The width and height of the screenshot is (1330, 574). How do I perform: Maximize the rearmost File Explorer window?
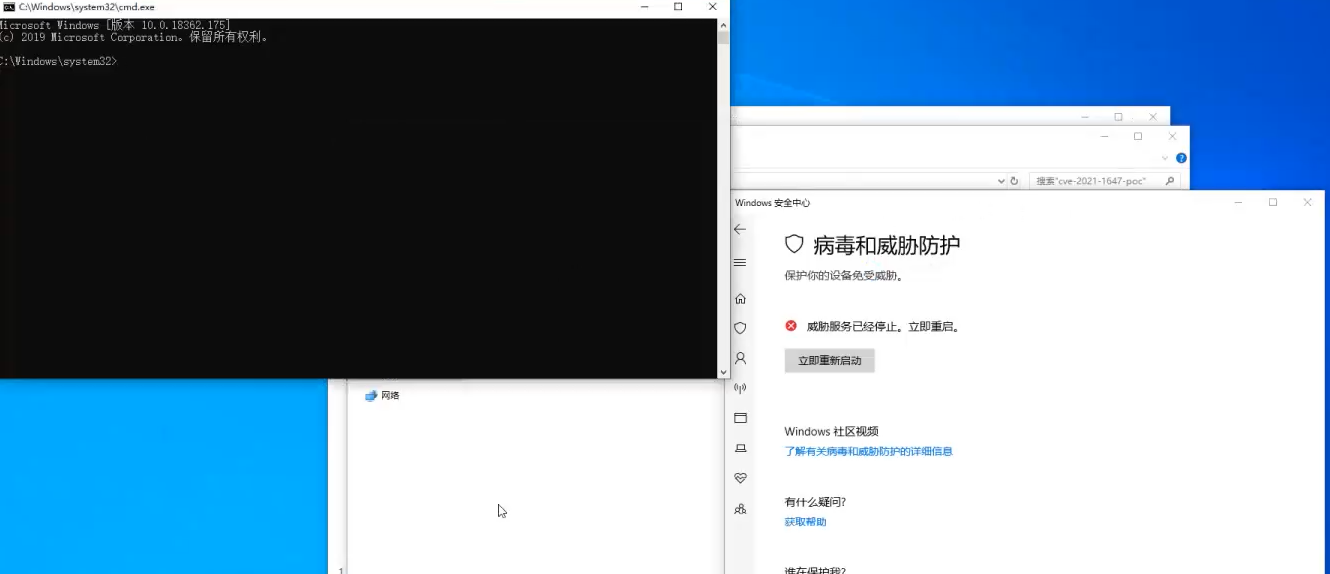[x=1118, y=116]
